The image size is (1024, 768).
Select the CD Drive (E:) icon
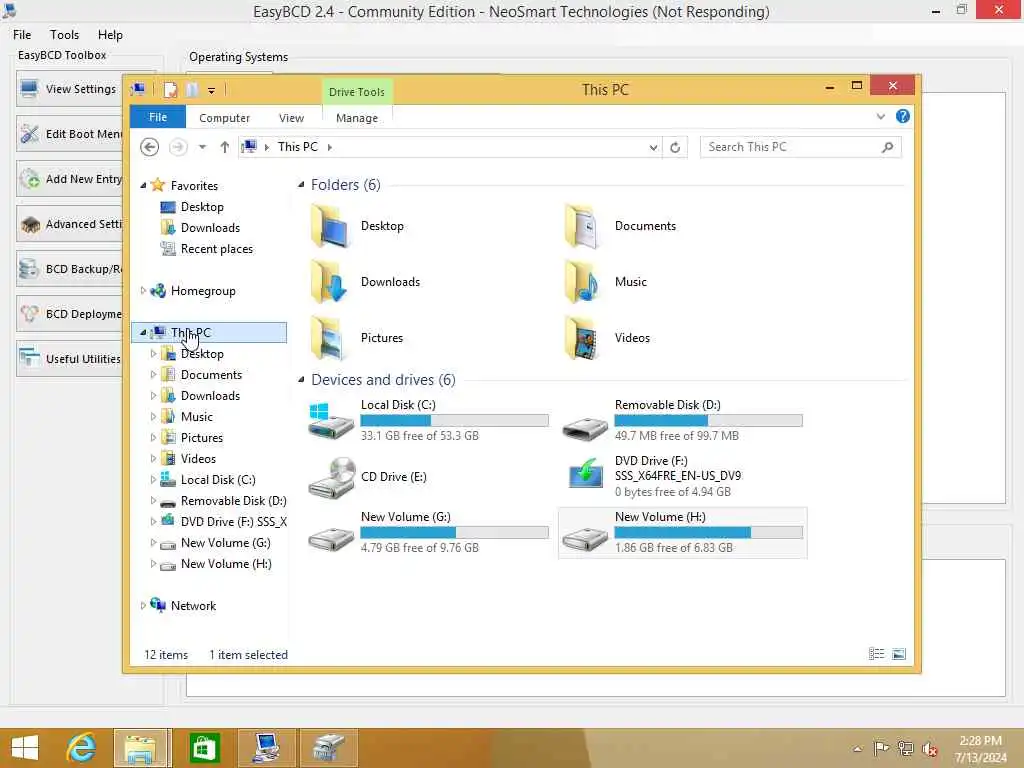tap(332, 478)
